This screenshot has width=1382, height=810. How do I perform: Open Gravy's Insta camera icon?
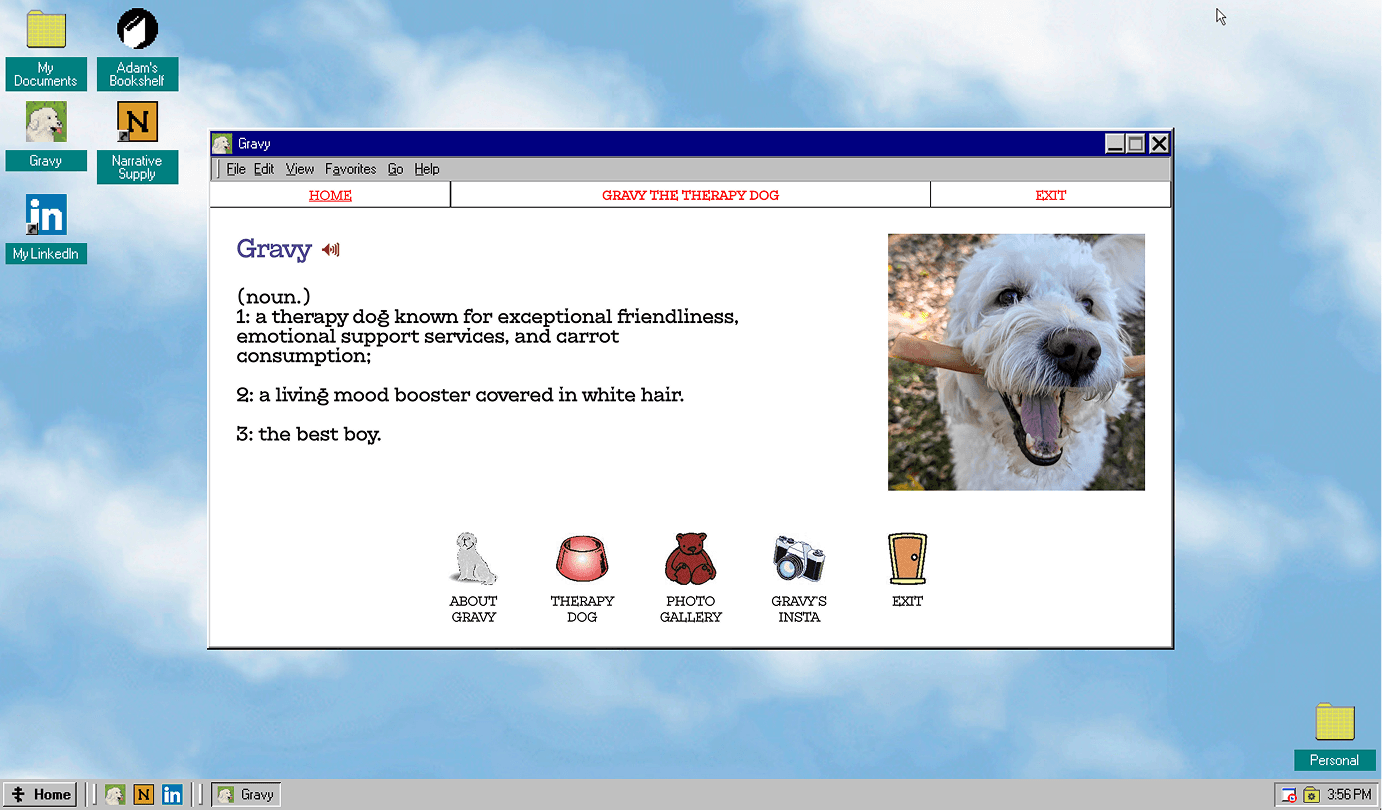799,558
